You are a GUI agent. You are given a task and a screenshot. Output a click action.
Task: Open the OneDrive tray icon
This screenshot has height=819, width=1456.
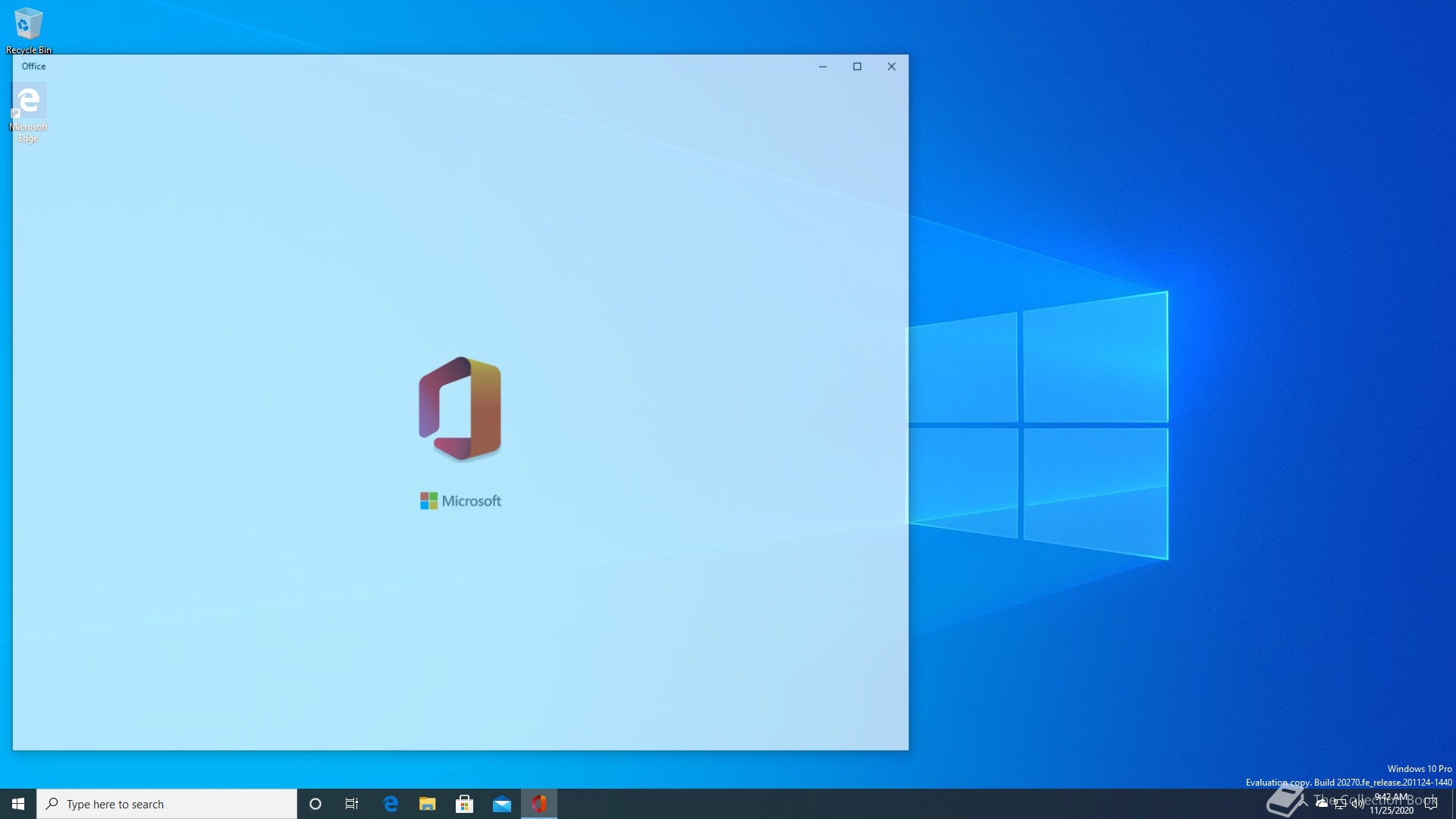(x=1322, y=804)
